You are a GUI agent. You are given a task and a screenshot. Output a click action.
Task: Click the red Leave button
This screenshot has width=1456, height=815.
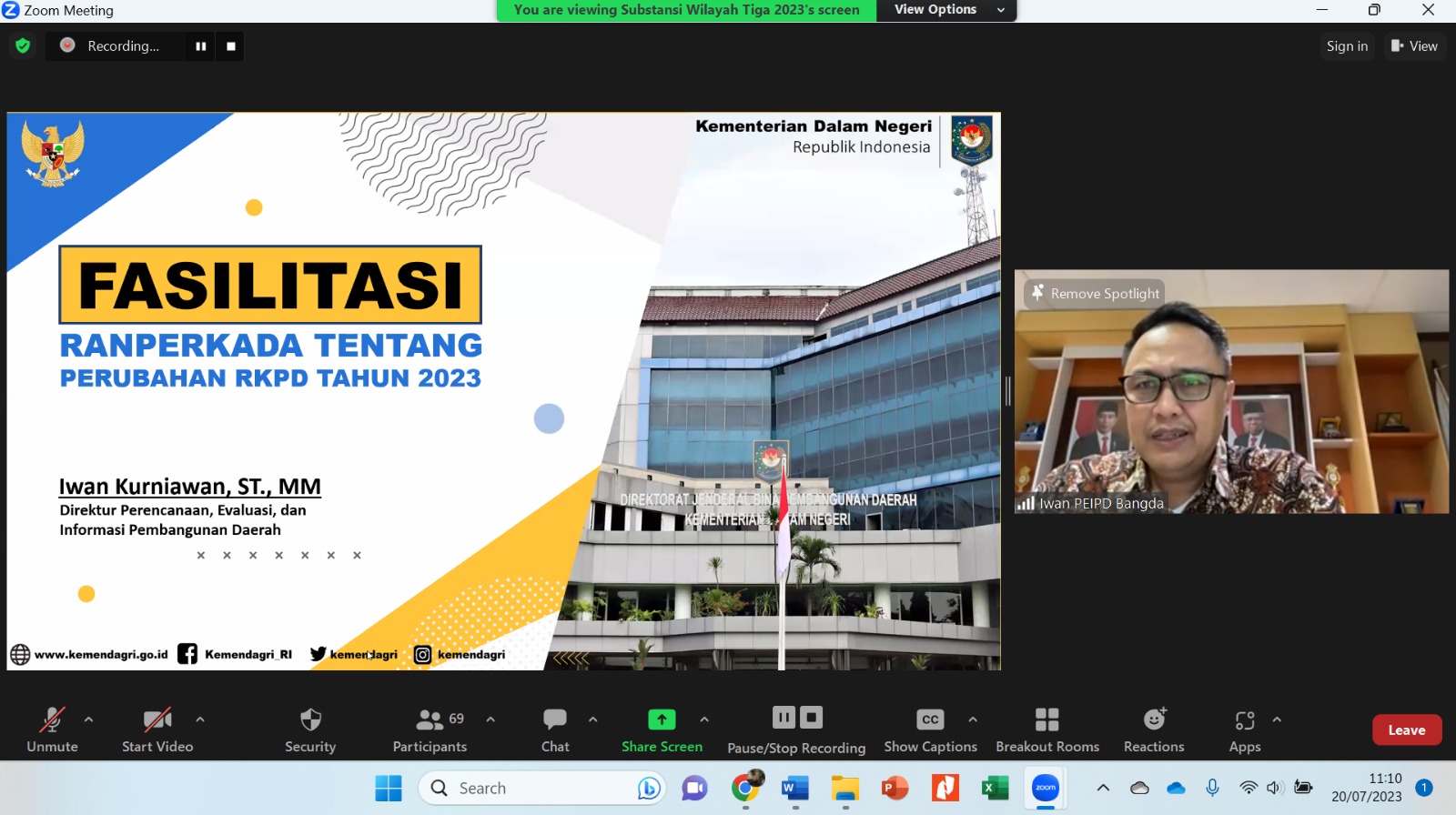click(x=1406, y=729)
